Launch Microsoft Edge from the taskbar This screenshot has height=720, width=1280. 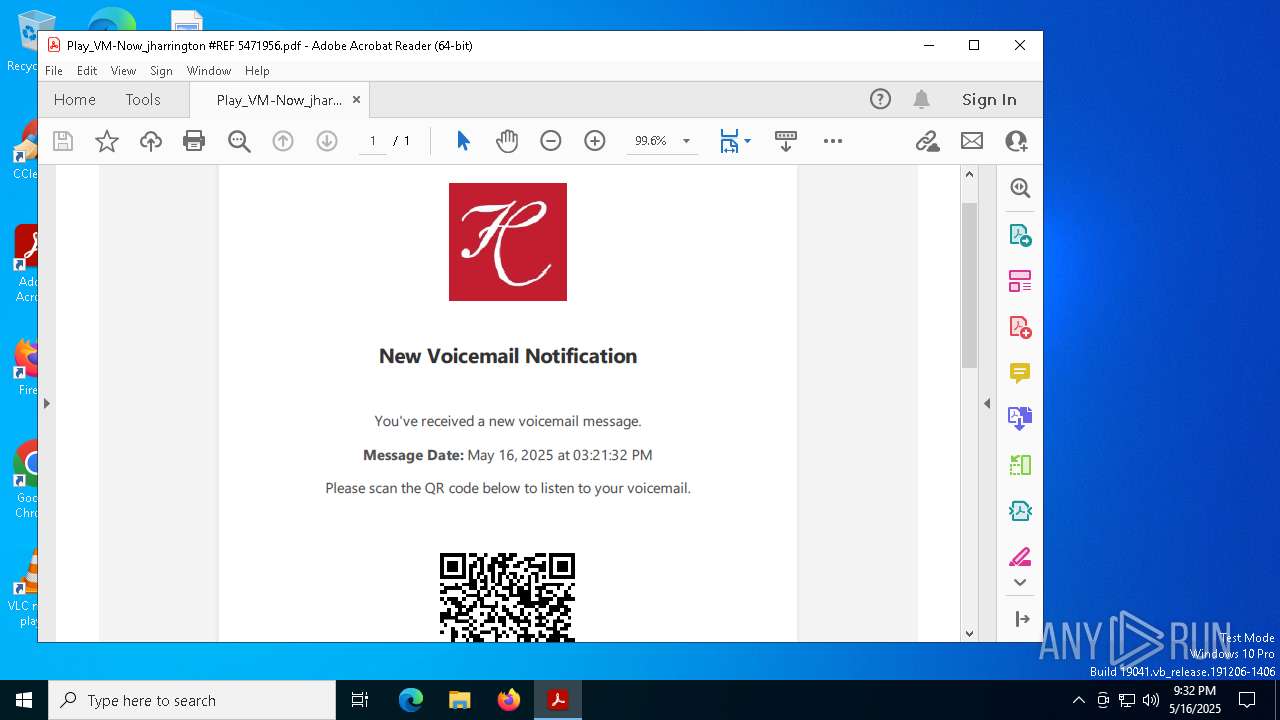point(411,700)
